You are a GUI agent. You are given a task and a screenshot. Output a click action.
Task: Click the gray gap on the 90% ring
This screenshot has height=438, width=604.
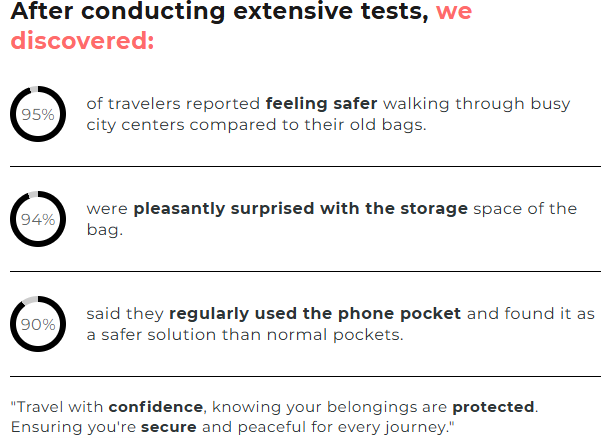(x=30, y=300)
